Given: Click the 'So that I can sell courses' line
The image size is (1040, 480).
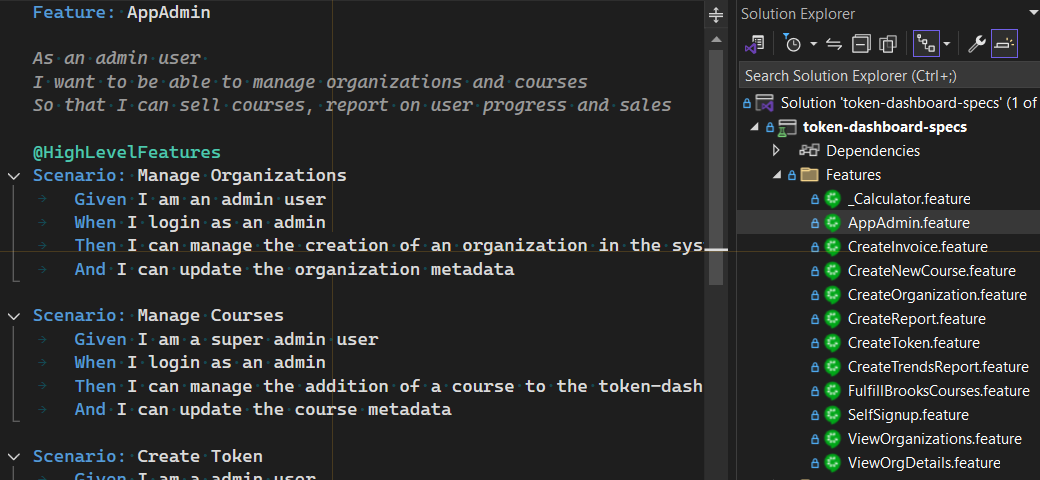Looking at the screenshot, I should pos(352,105).
